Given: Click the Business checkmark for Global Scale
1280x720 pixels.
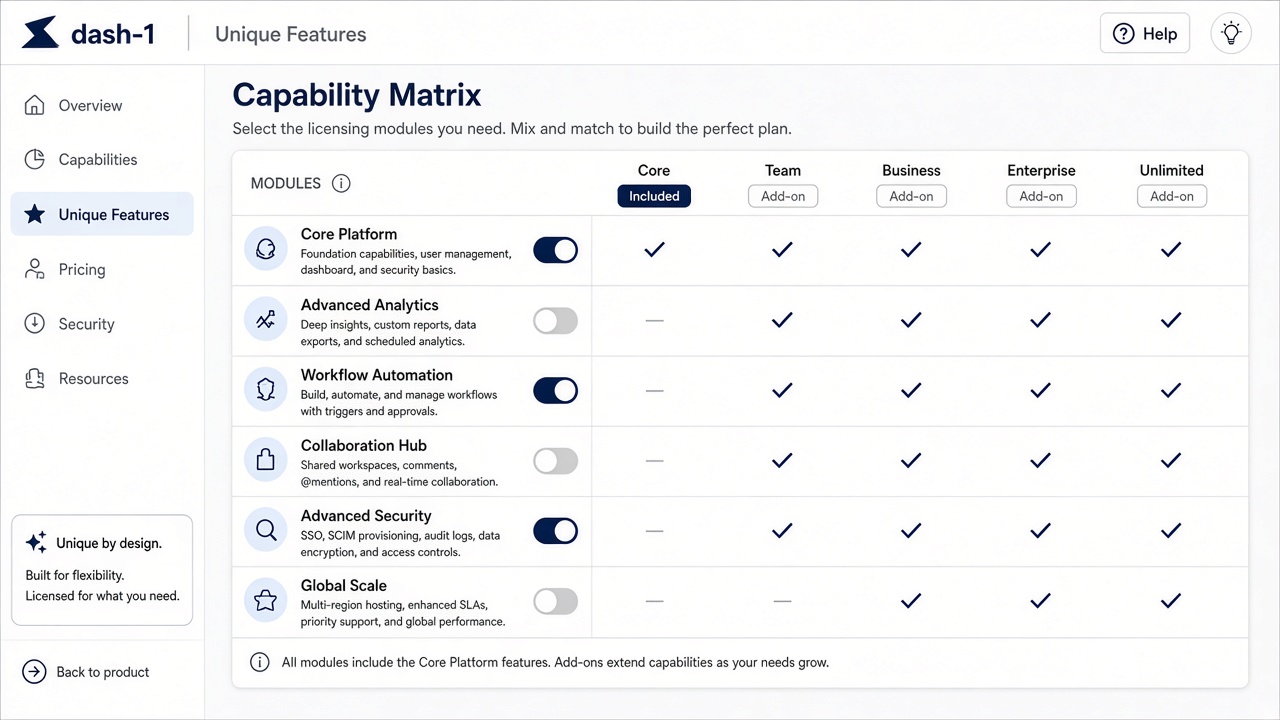Looking at the screenshot, I should [911, 600].
